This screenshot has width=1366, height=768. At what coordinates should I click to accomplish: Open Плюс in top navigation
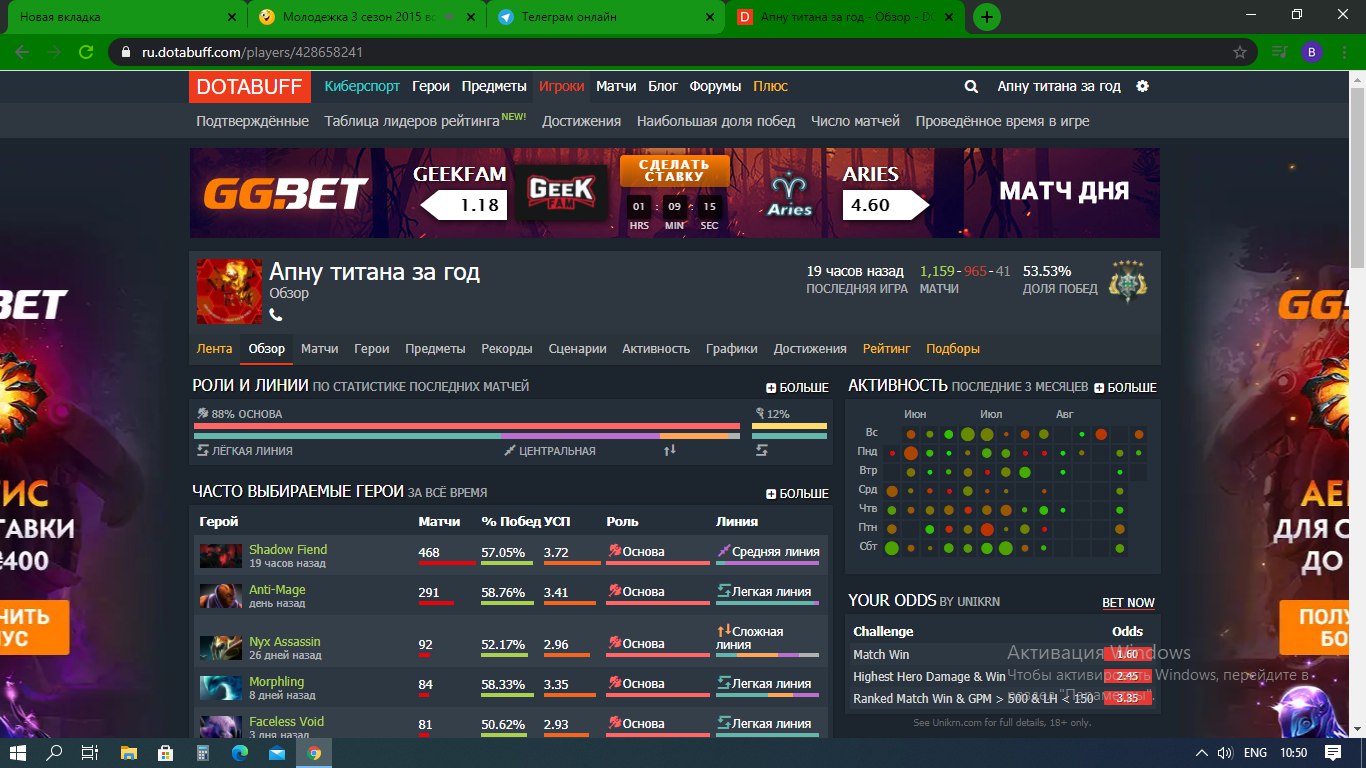click(771, 87)
